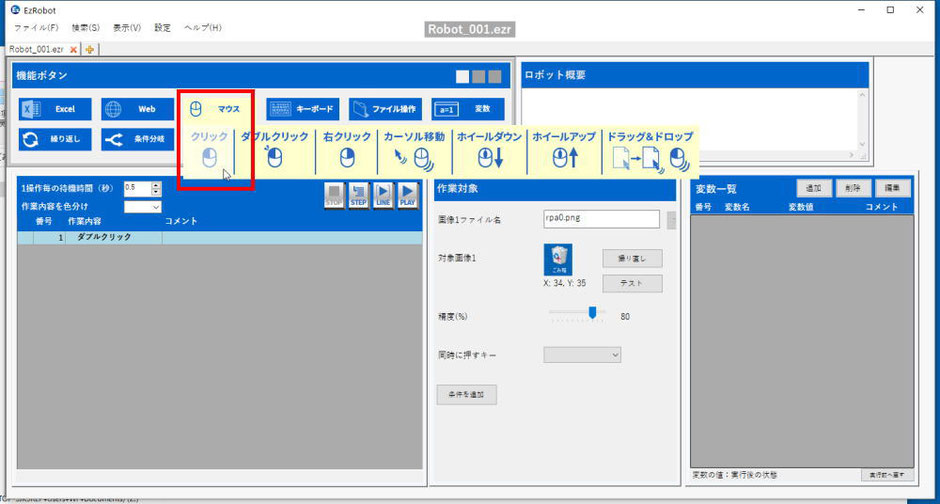Choose the ホイールダウン mouse action

pos(490,150)
